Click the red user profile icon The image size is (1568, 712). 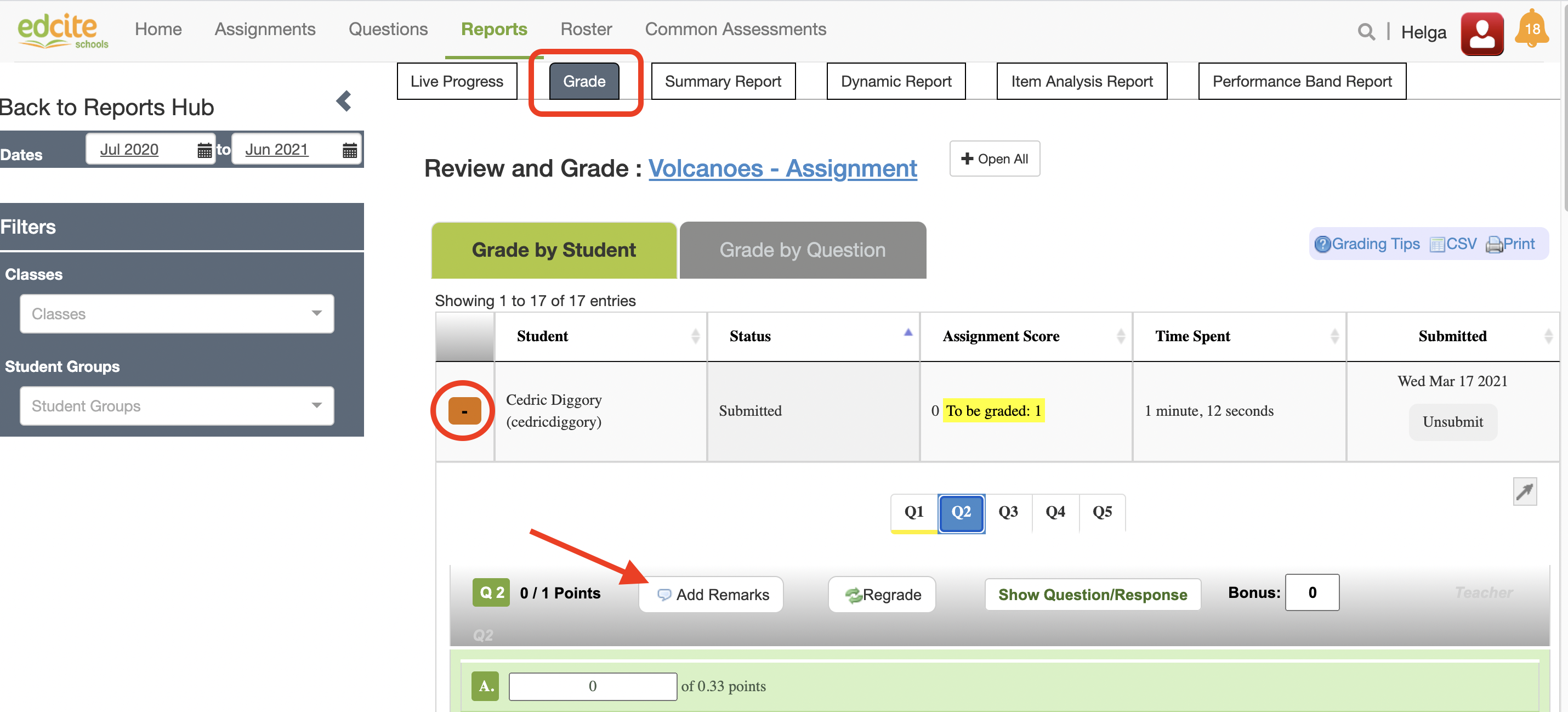click(1481, 34)
